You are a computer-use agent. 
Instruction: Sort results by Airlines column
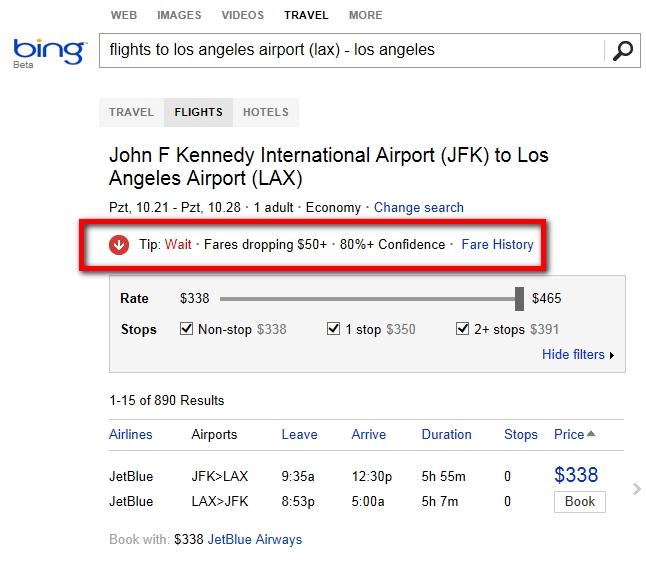[131, 434]
